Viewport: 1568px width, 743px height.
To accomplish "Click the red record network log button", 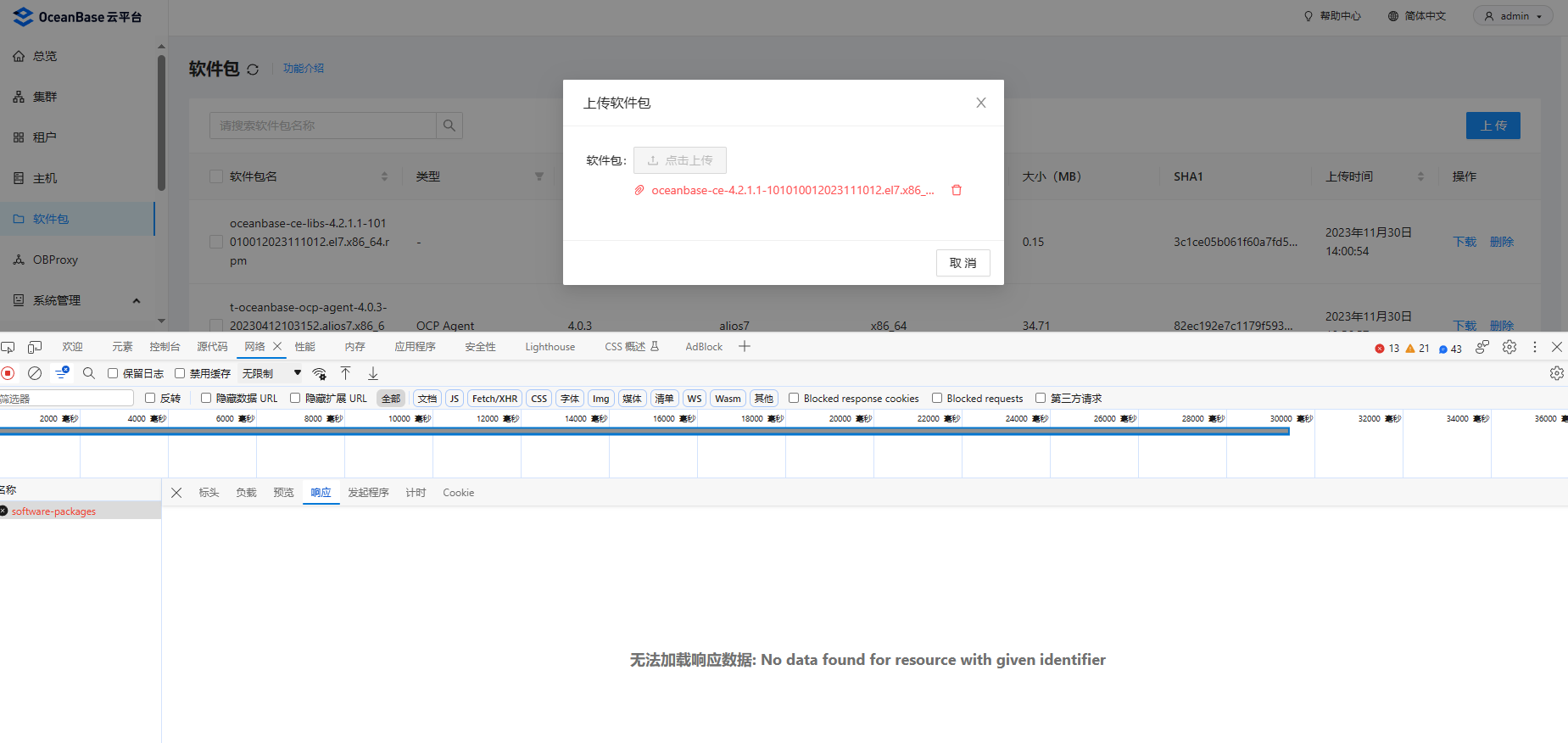I will pyautogui.click(x=8, y=373).
